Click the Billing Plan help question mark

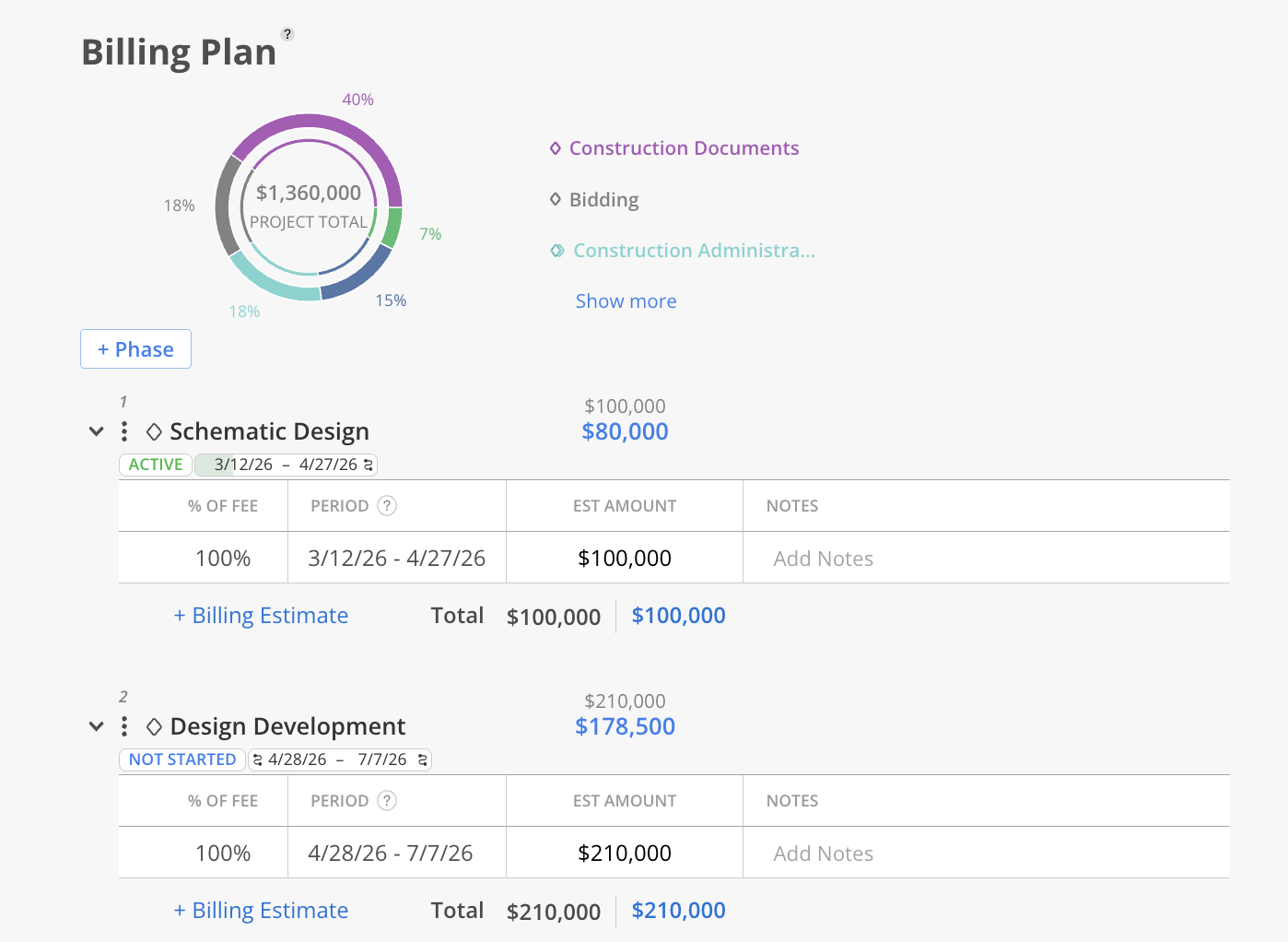[287, 34]
